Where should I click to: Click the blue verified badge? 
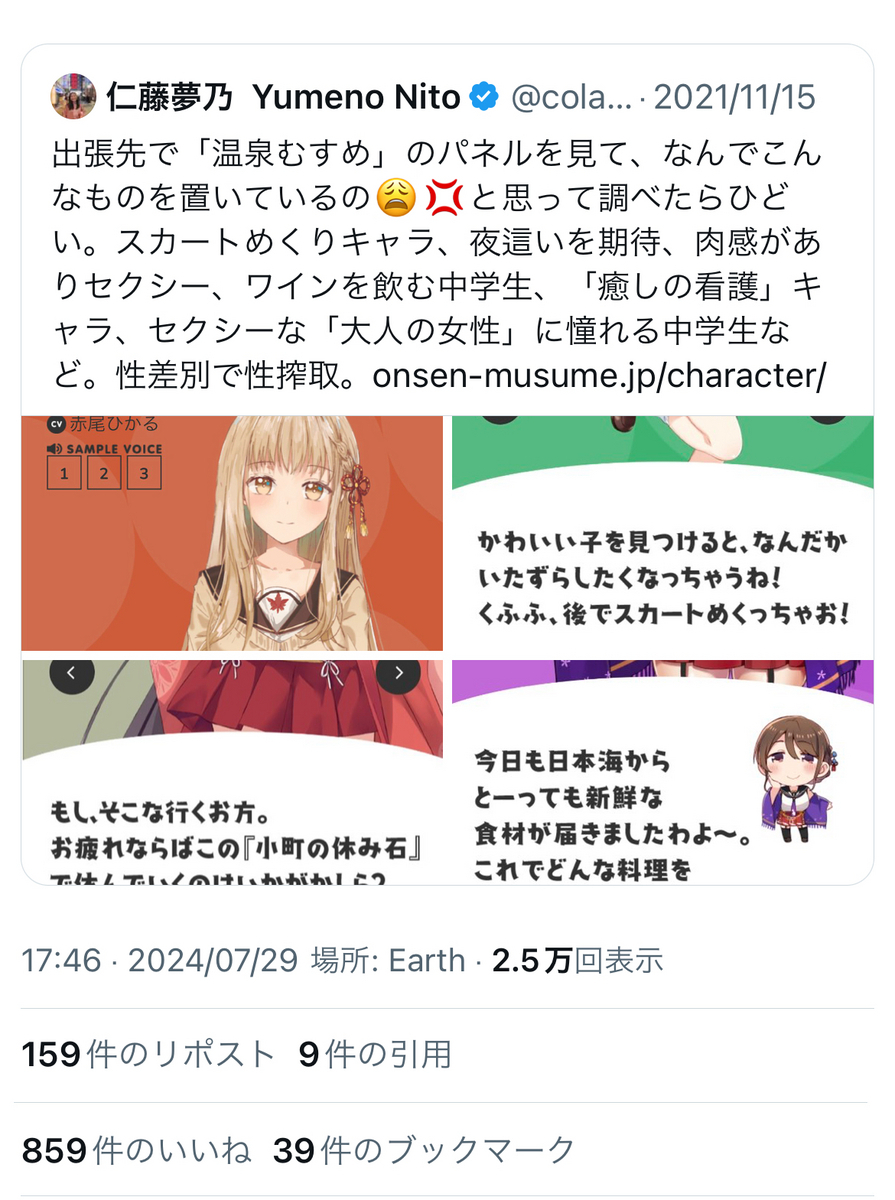[x=485, y=98]
